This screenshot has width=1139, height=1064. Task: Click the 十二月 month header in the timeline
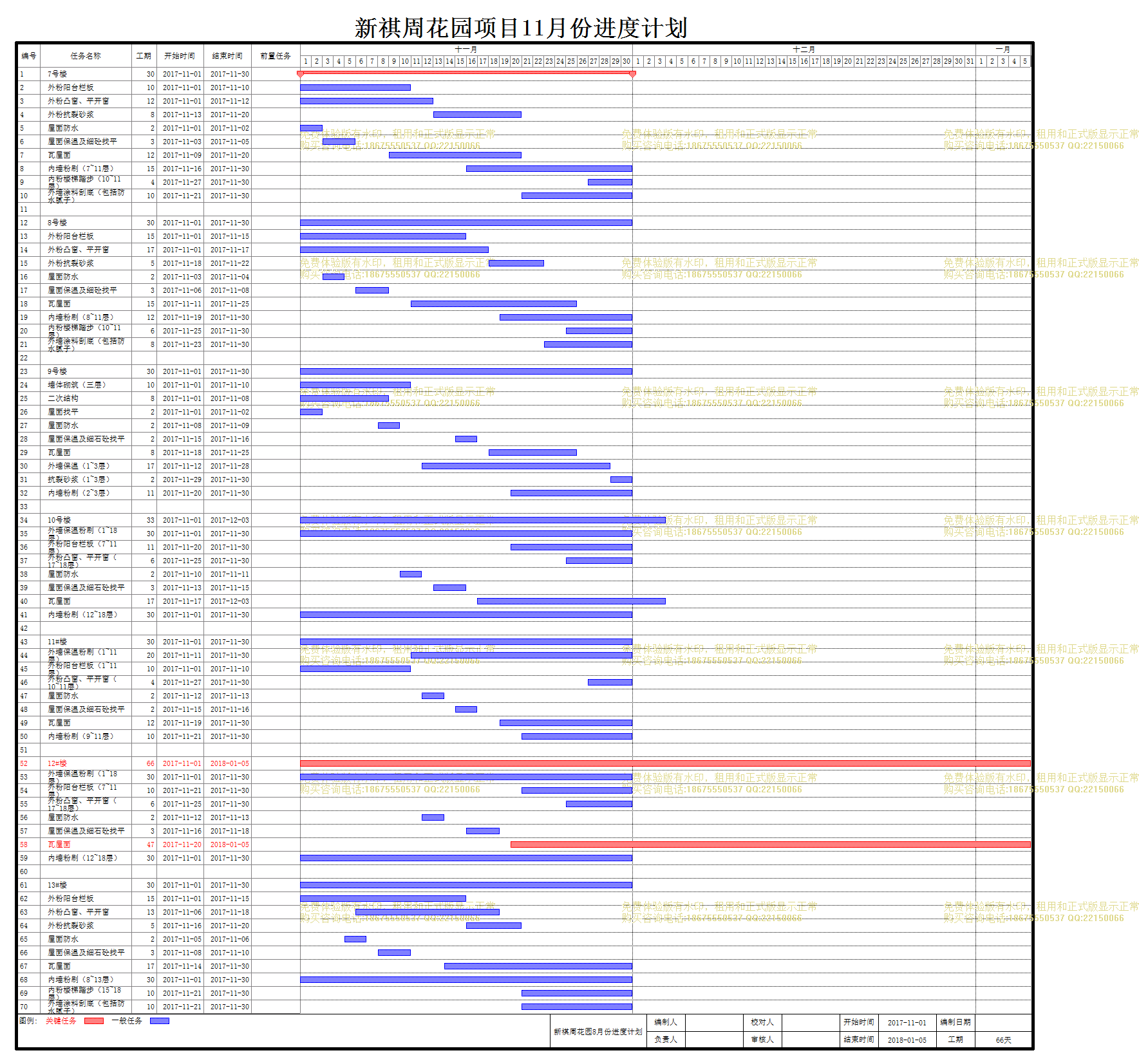click(x=804, y=50)
